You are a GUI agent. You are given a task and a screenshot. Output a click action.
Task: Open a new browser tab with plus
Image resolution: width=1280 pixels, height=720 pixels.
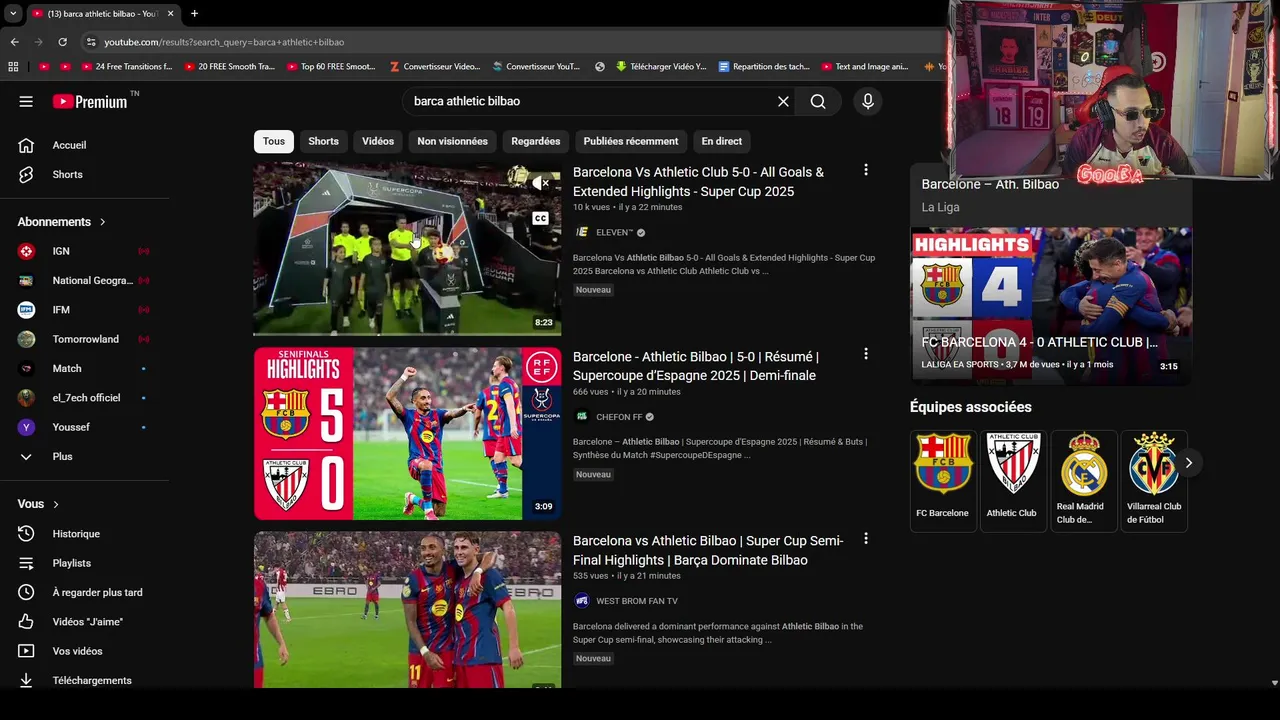194,14
